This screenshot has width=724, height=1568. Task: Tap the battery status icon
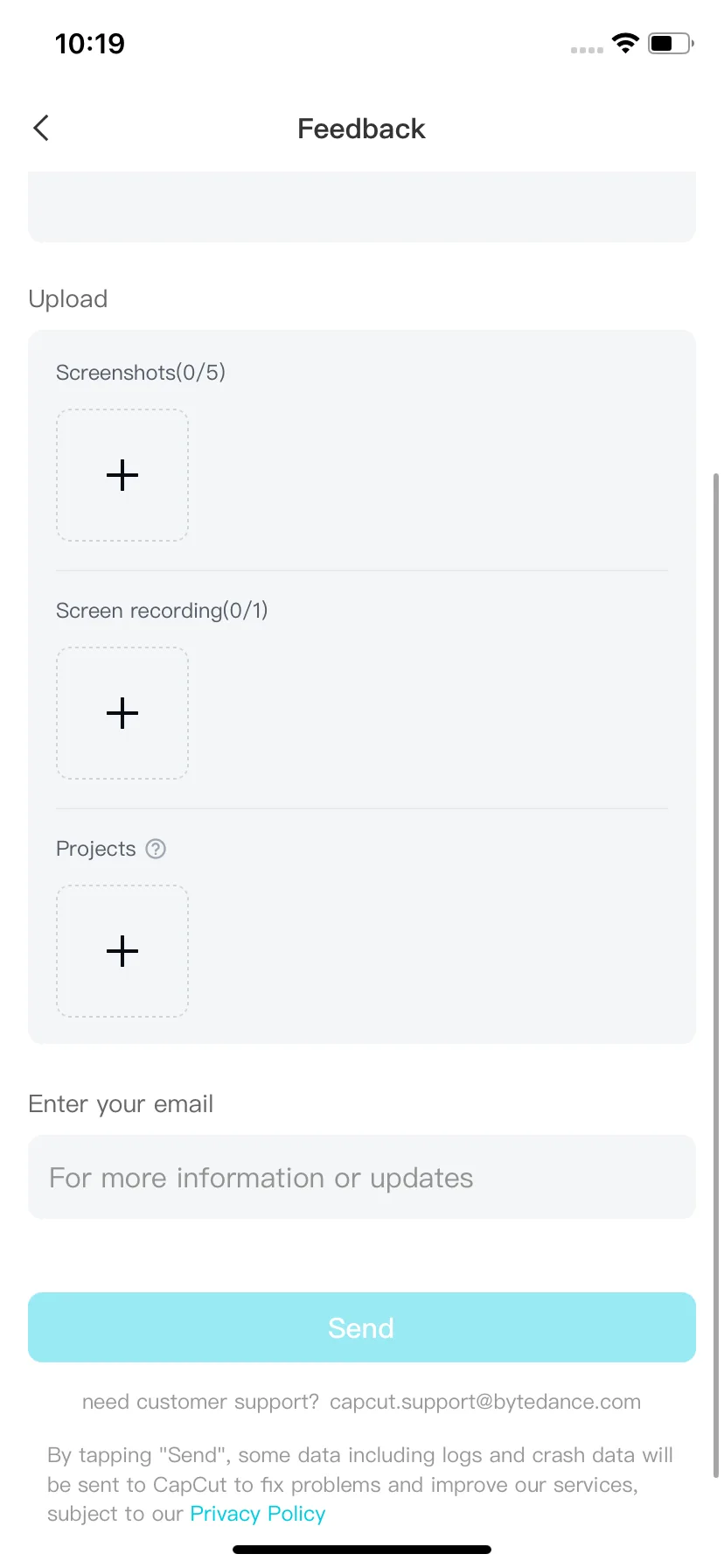coord(671,43)
